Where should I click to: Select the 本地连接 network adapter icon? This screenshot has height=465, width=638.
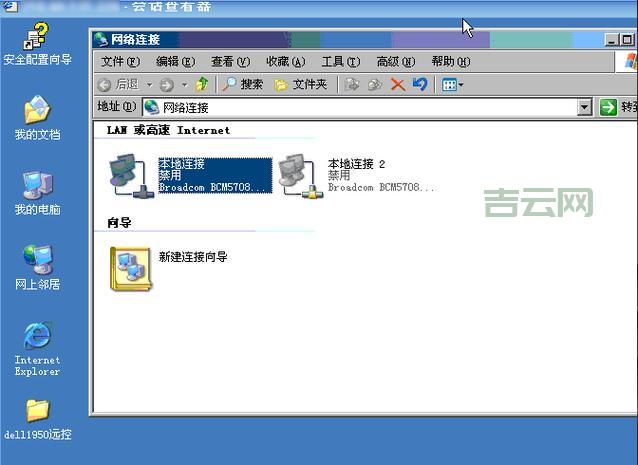[x=131, y=176]
